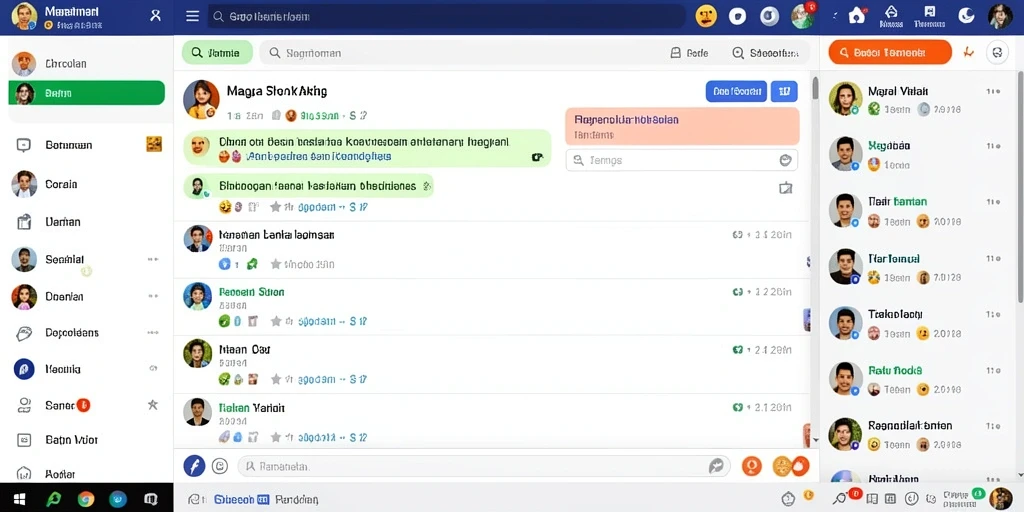Click the star under the Nean Oau message

pyautogui.click(x=276, y=379)
